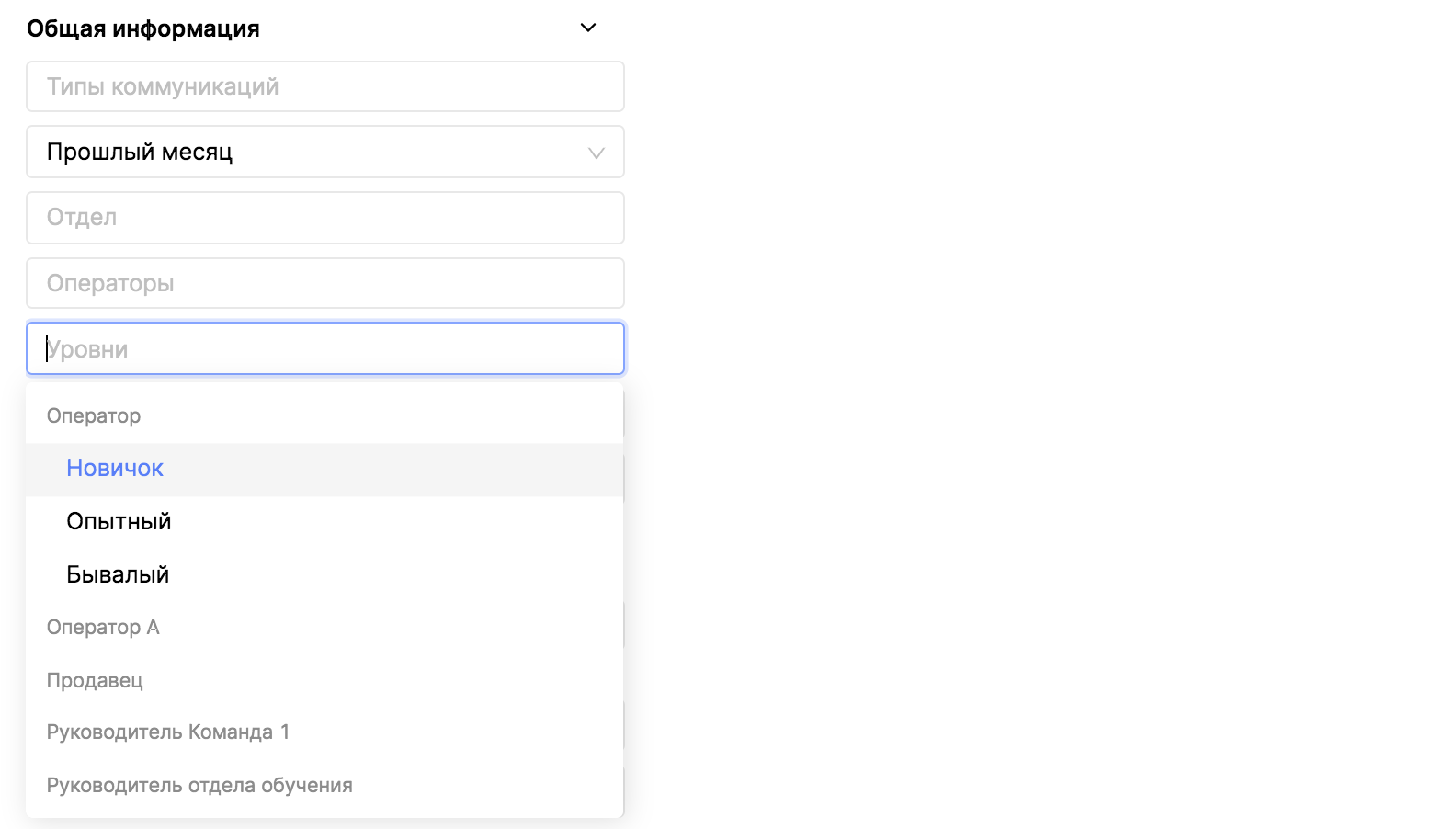Click the Оператор А group label

click(103, 628)
